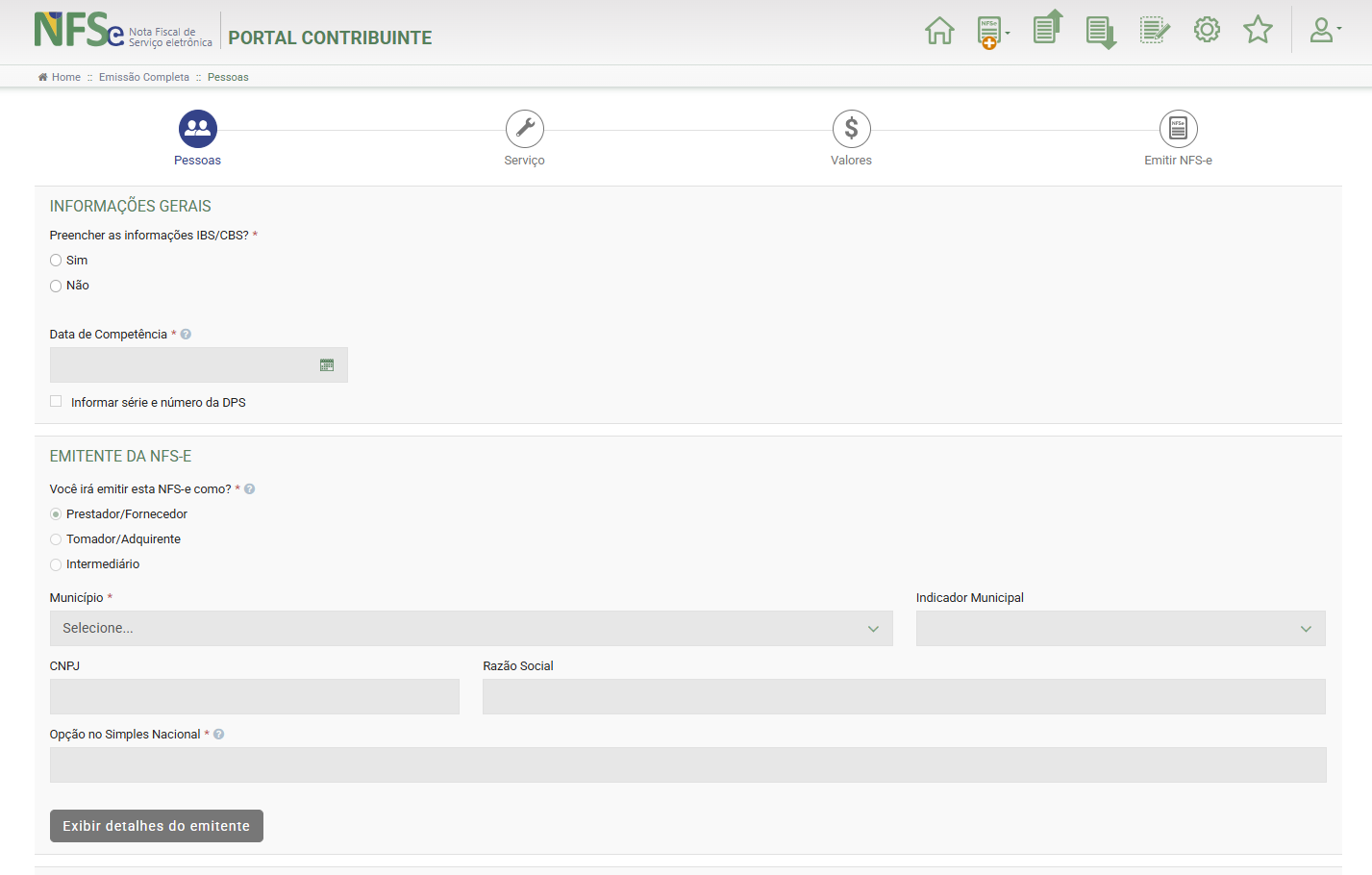Screen dimensions: 1372x875
Task: Open the Valores step label
Action: 852,161
